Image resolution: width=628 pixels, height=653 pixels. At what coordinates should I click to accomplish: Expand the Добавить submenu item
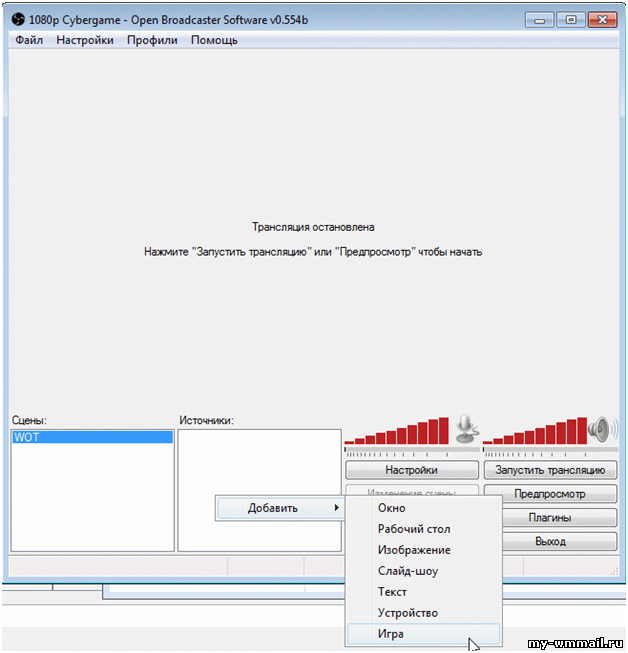[280, 508]
